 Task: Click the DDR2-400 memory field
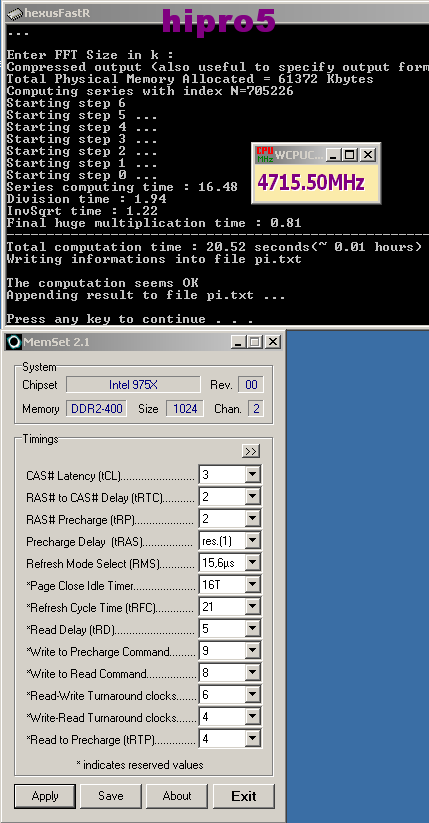click(97, 409)
